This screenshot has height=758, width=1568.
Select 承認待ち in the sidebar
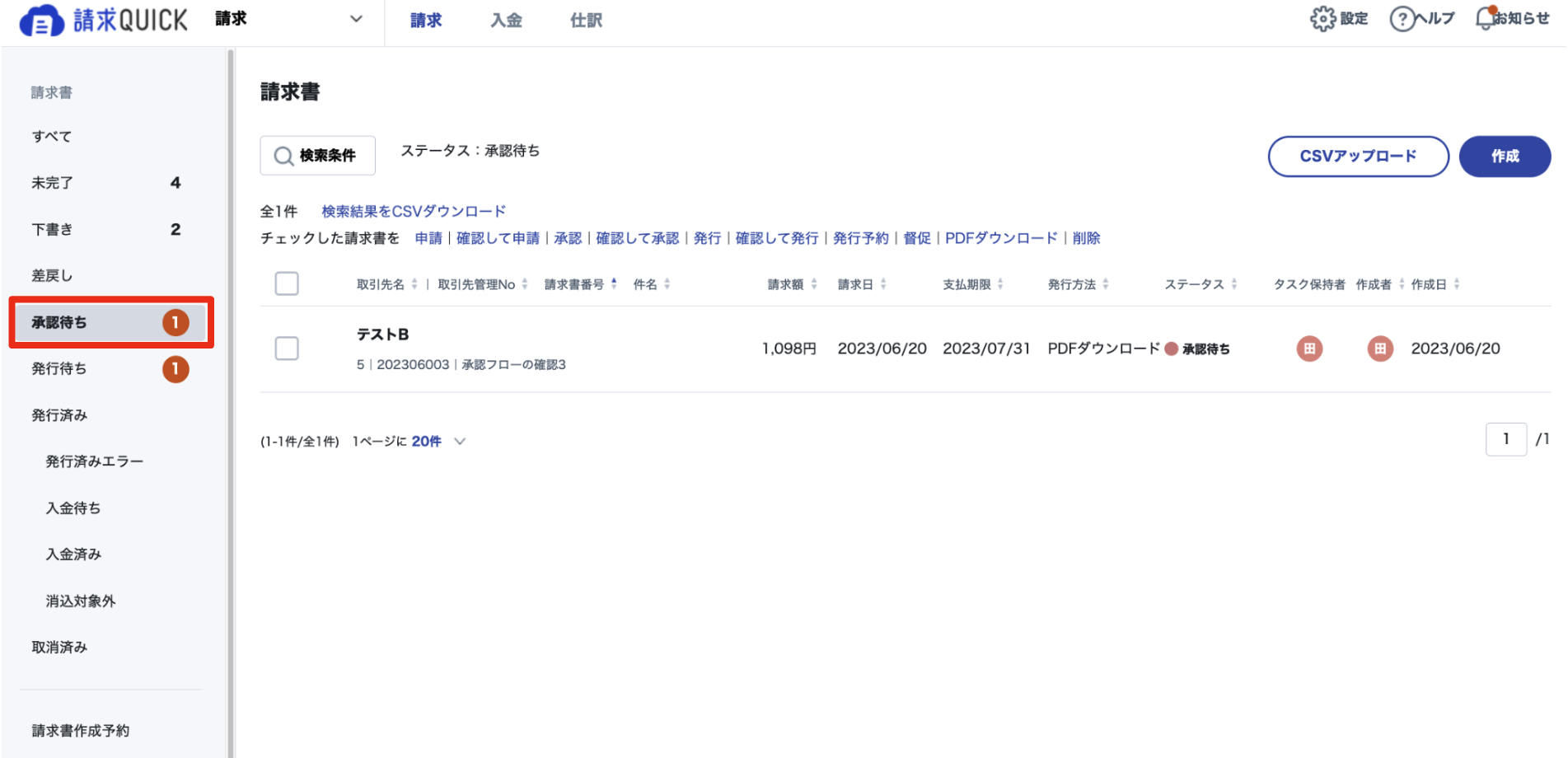111,322
